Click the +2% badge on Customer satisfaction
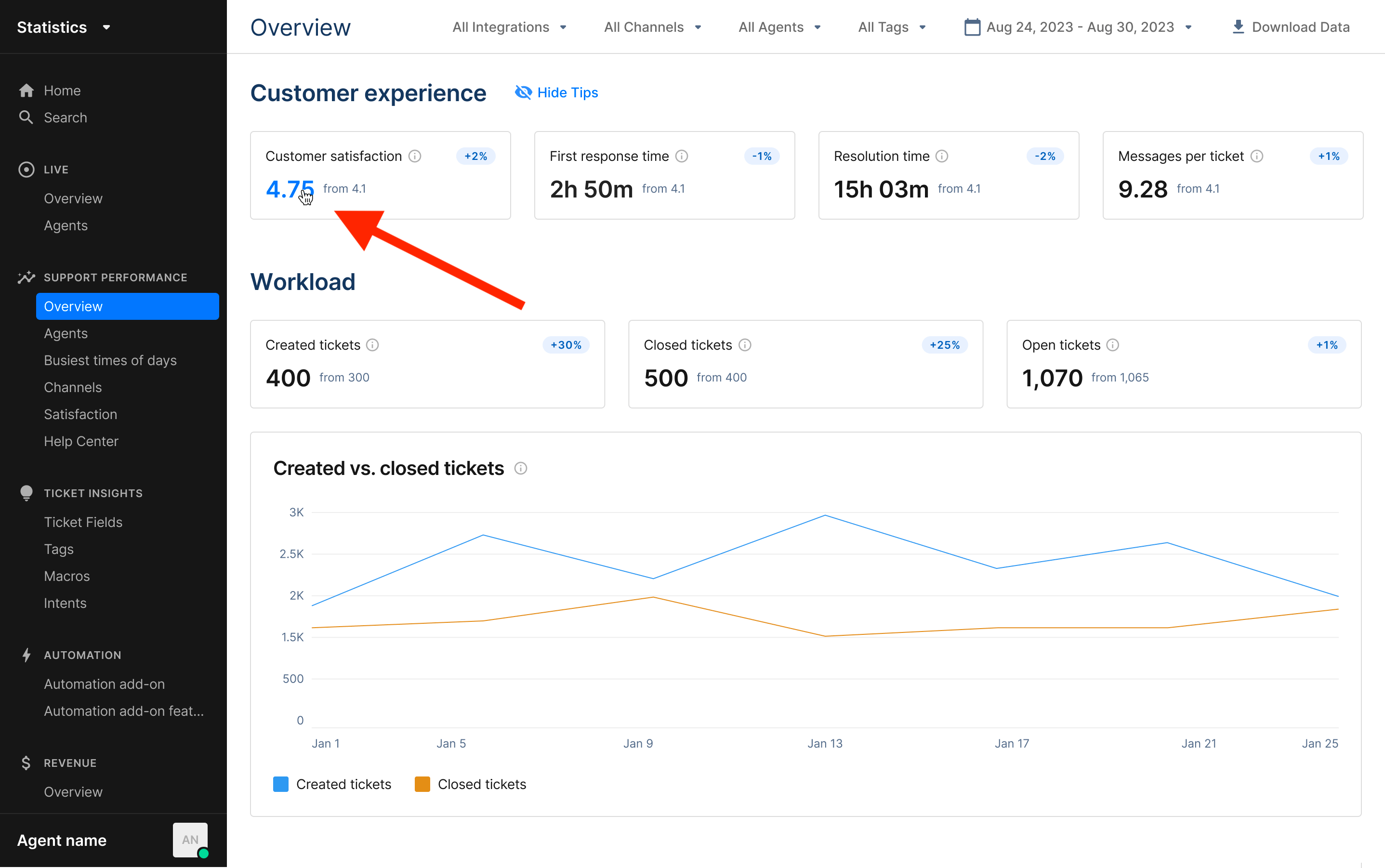Screen dimensions: 1385x868 click(476, 156)
